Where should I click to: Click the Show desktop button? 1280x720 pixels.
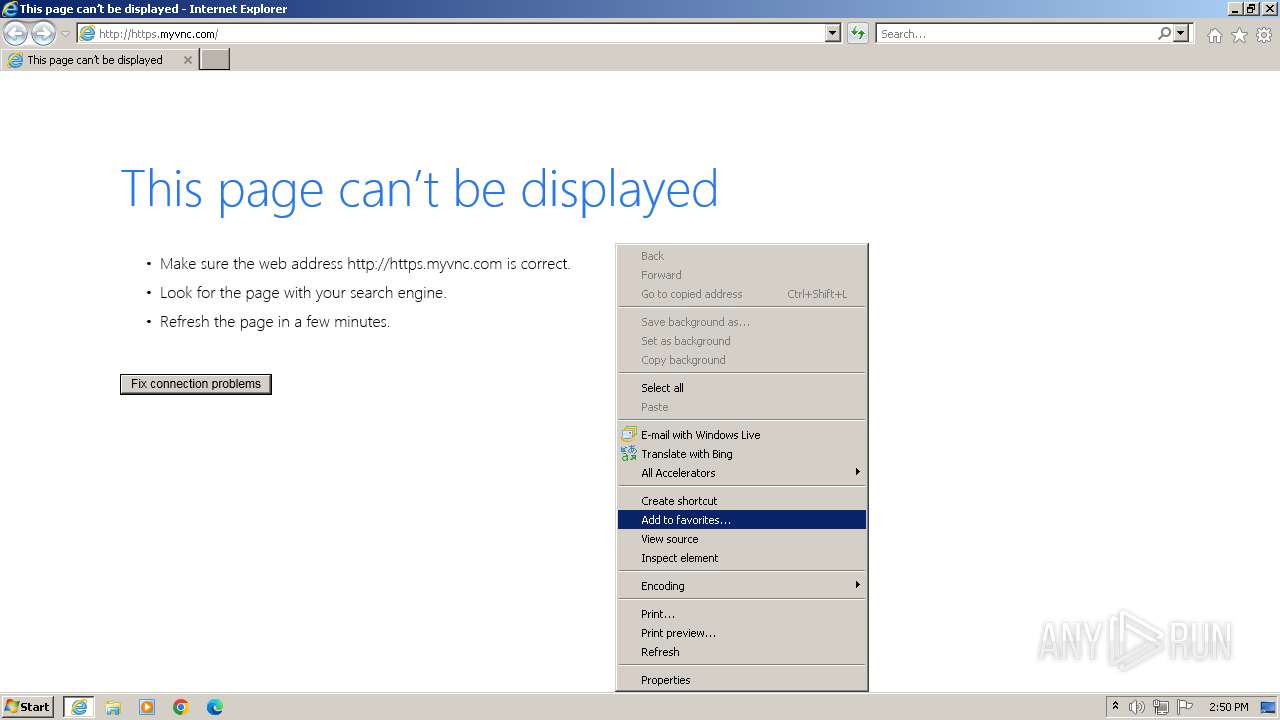point(1269,707)
